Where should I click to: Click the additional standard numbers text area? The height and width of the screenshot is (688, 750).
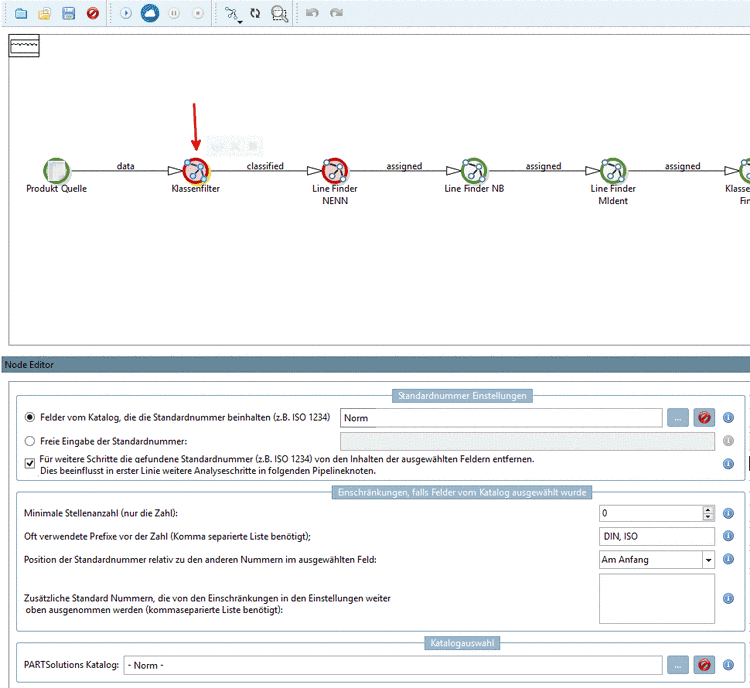pos(657,599)
